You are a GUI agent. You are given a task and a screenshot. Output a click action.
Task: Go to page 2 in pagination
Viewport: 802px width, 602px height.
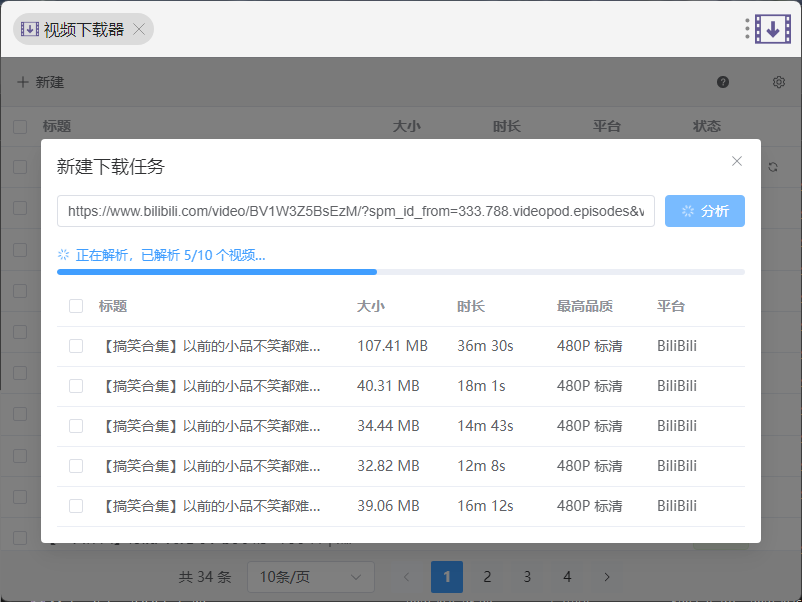tap(487, 577)
